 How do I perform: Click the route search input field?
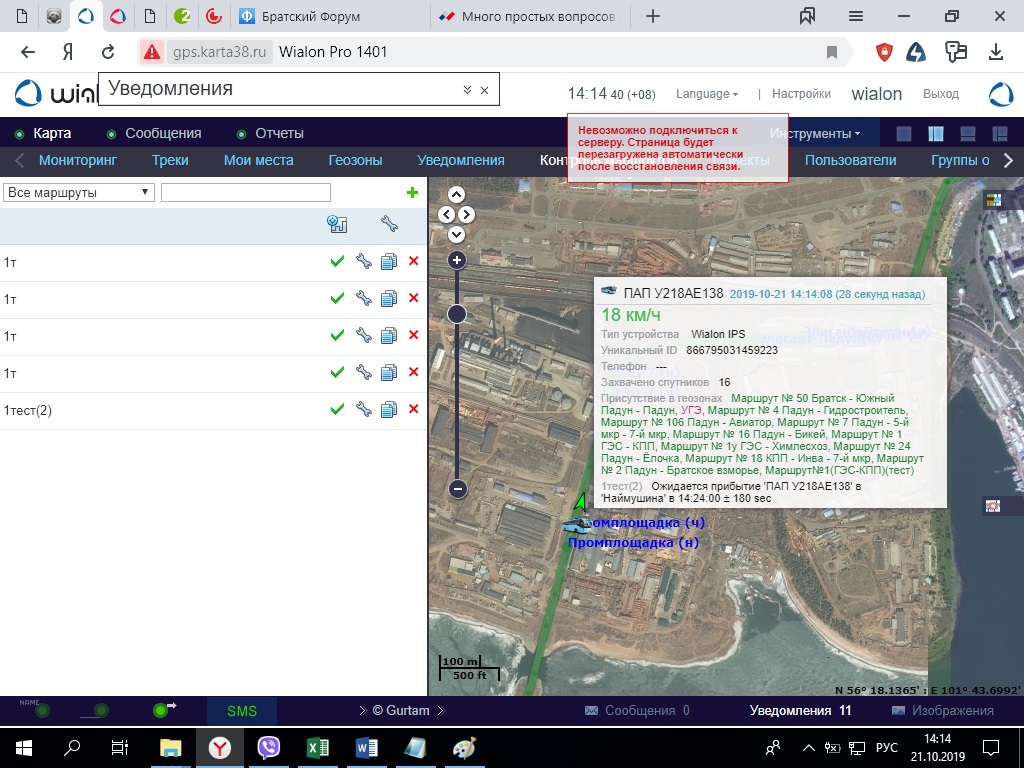pos(245,192)
